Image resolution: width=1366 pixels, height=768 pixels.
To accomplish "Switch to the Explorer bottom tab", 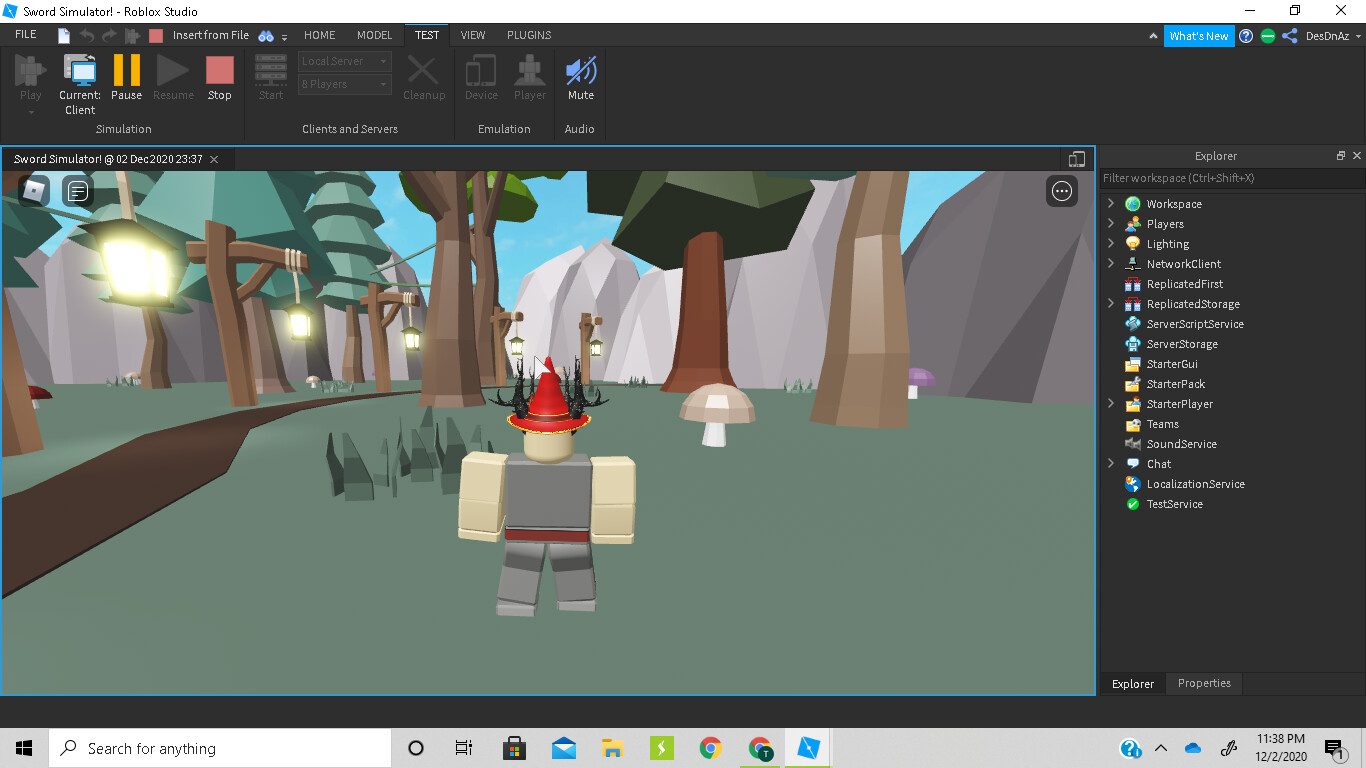I will [x=1133, y=684].
